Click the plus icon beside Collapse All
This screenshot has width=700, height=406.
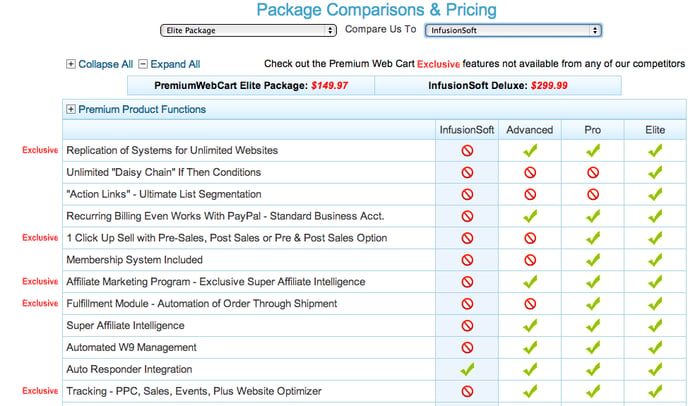pyautogui.click(x=71, y=64)
